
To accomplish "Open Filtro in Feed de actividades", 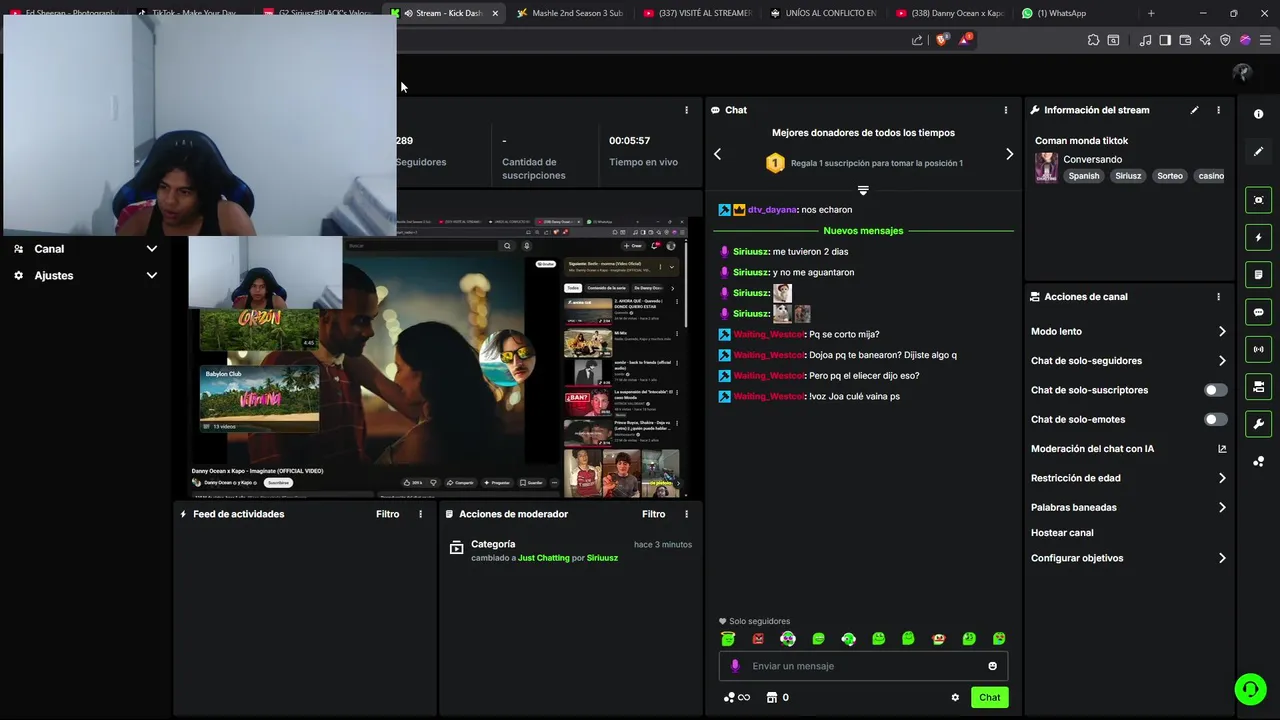I will pyautogui.click(x=388, y=514).
